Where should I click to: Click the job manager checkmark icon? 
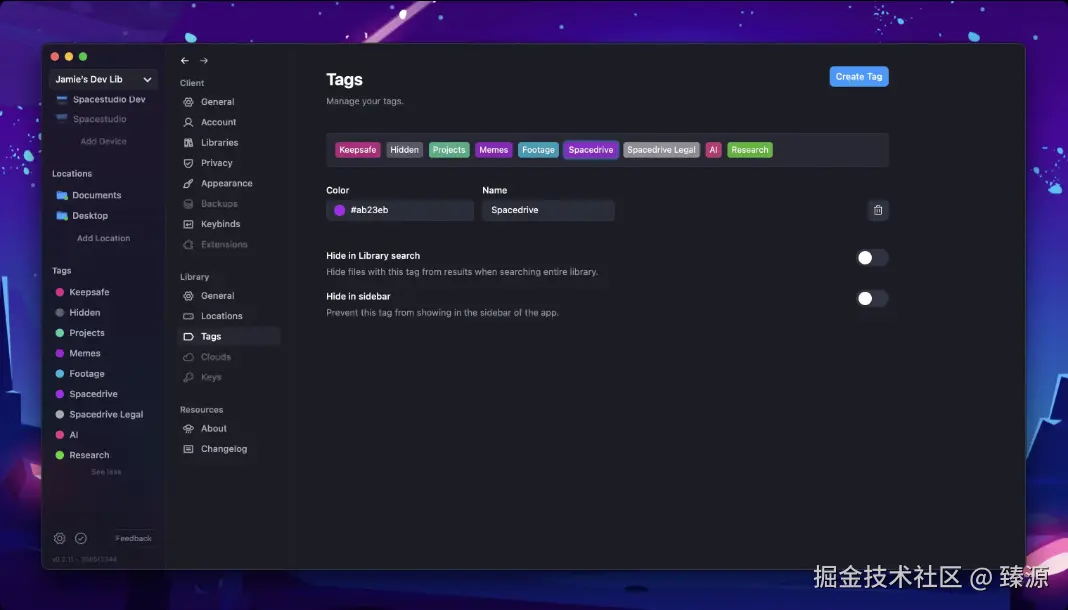[x=81, y=539]
